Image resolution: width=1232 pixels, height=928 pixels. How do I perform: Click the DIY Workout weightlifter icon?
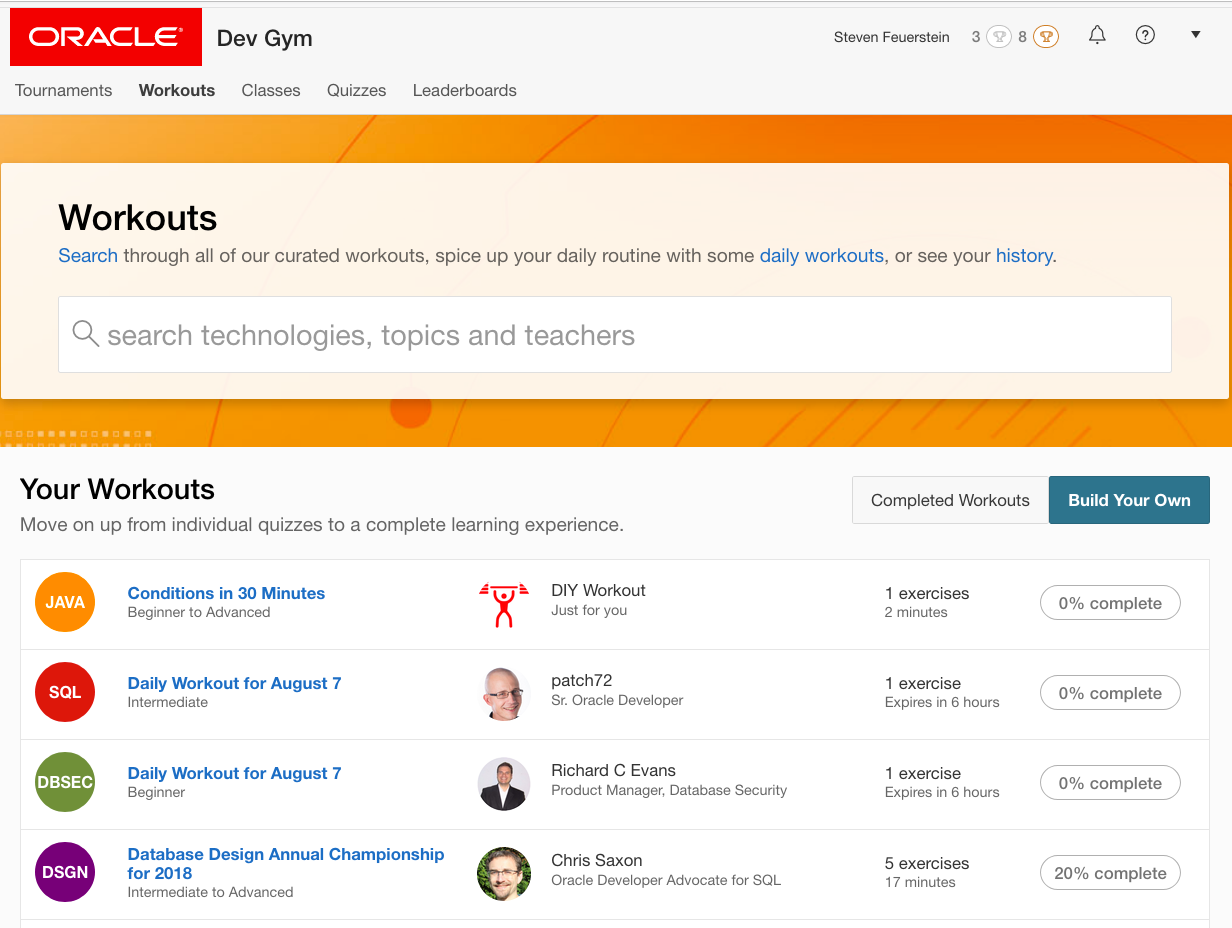point(504,604)
